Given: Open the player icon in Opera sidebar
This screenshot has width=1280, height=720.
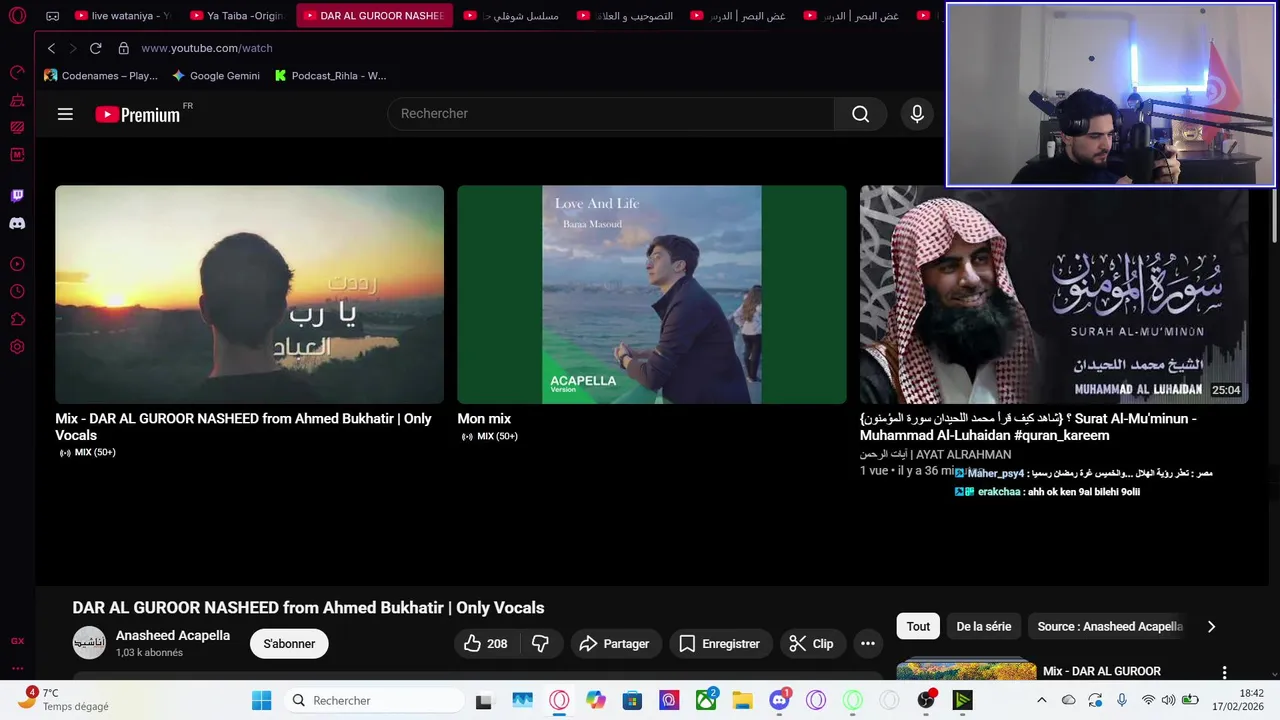Looking at the screenshot, I should pyautogui.click(x=17, y=264).
